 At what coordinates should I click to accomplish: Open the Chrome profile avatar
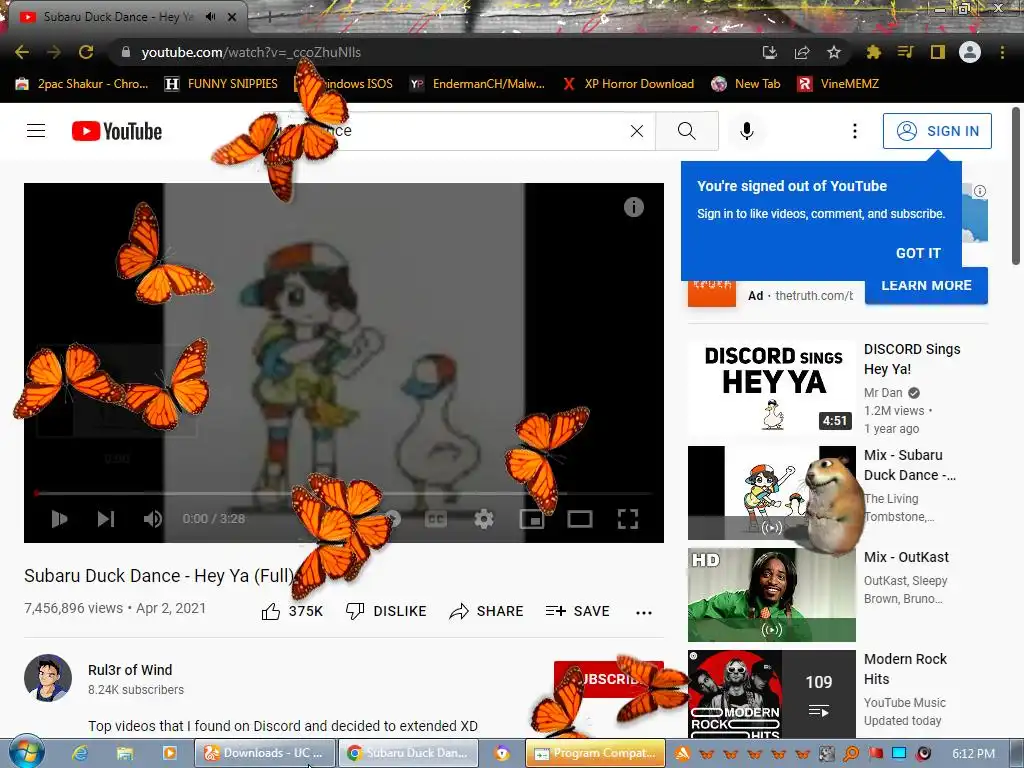(x=970, y=52)
